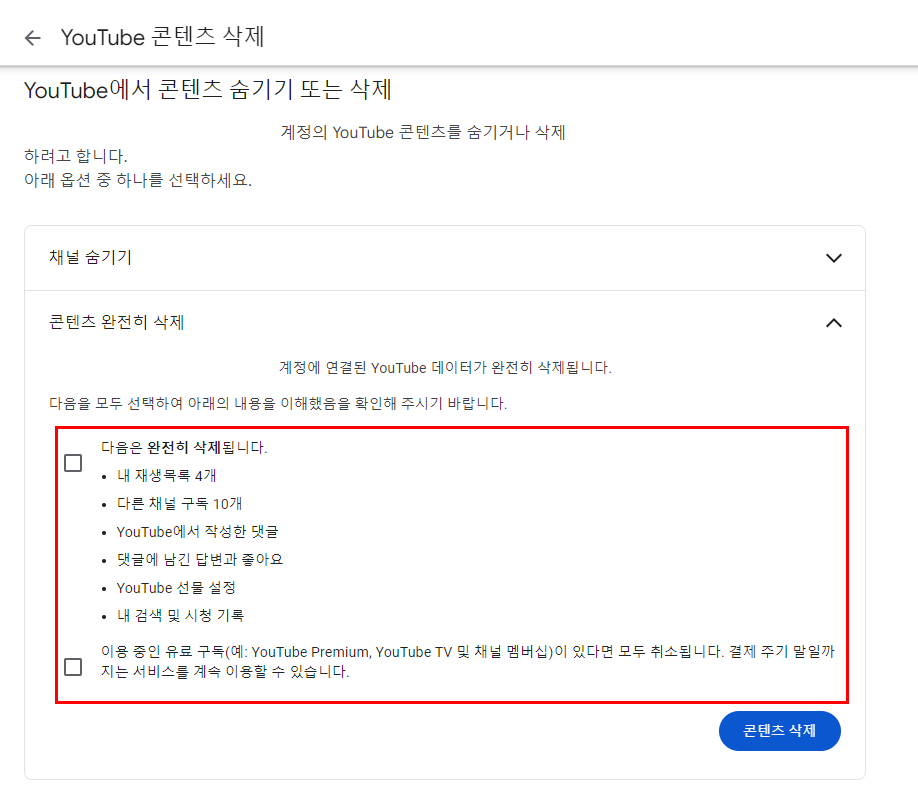The height and width of the screenshot is (797, 918).
Task: Click the YouTube Premium subscription notice text
Action: (467, 661)
